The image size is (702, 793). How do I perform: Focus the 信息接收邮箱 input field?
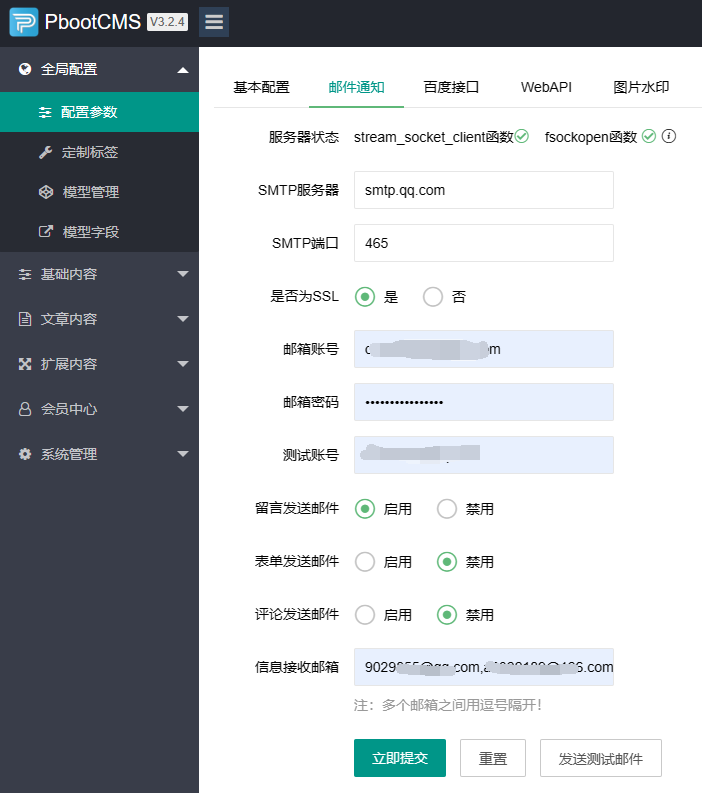coord(484,667)
